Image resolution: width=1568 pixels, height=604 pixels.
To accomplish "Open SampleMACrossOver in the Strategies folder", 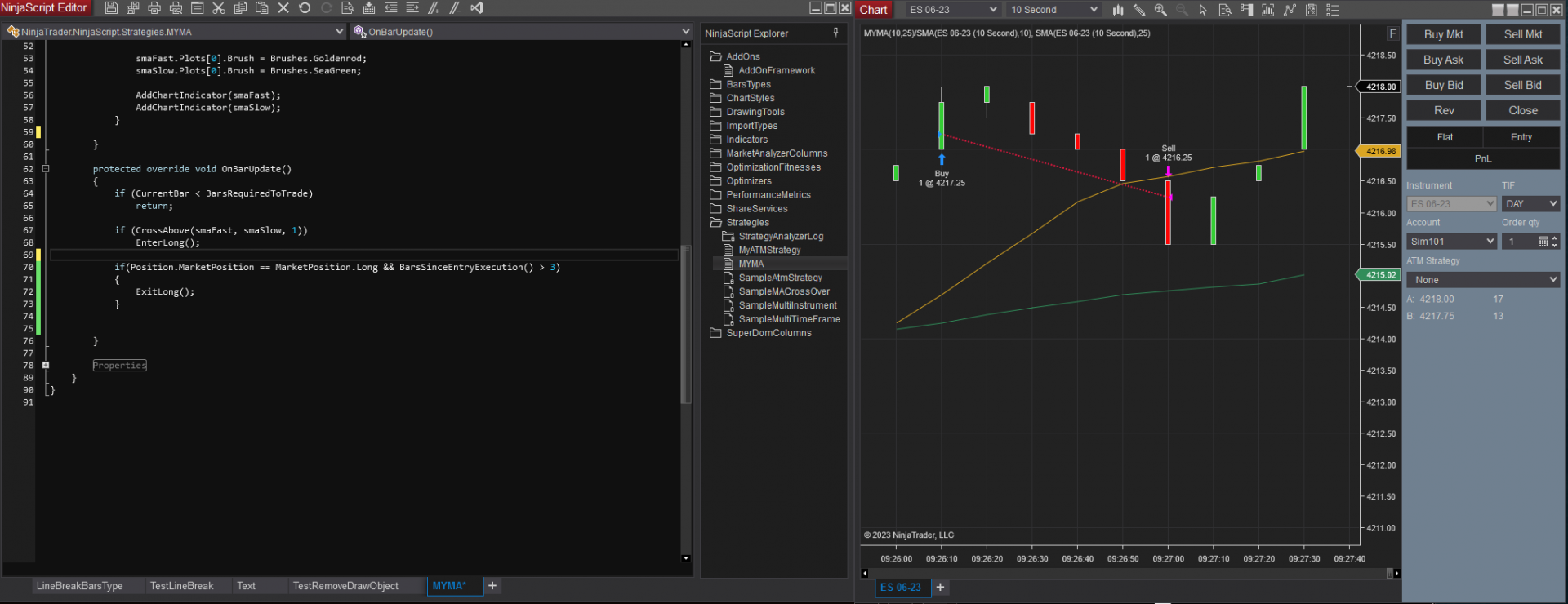I will 783,291.
